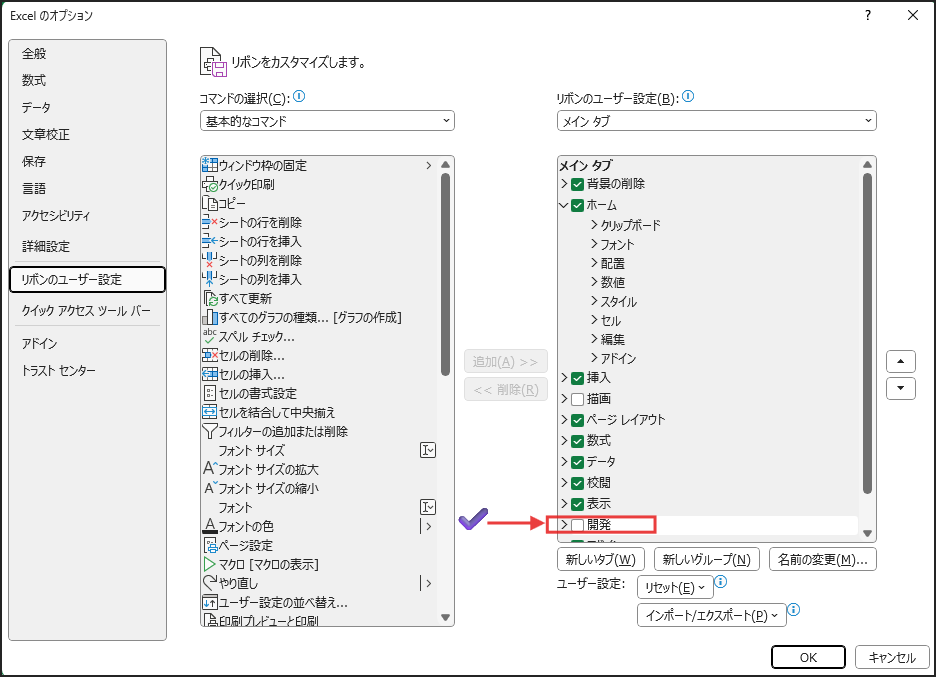The image size is (936, 677).
Task: Click the フィルターの追加または削除 funnel icon
Action: [210, 431]
